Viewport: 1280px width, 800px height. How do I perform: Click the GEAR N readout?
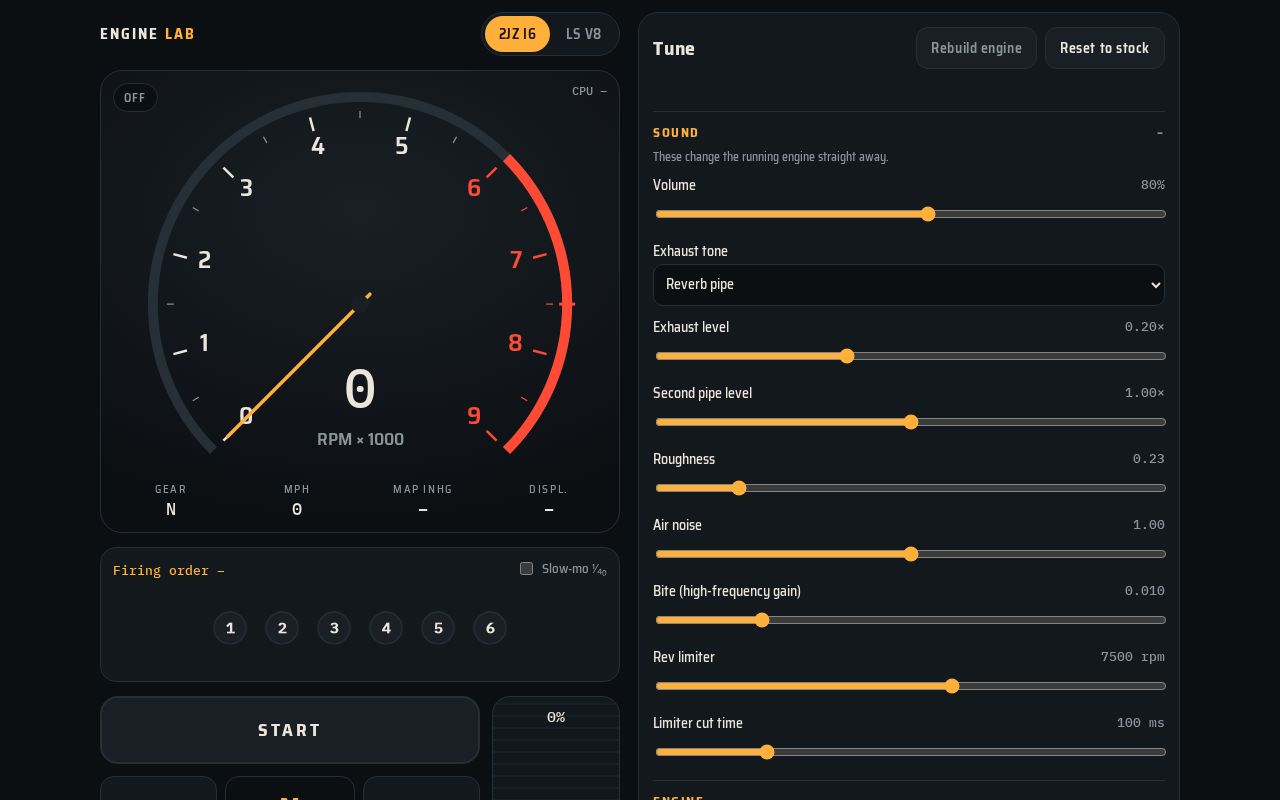pyautogui.click(x=171, y=500)
